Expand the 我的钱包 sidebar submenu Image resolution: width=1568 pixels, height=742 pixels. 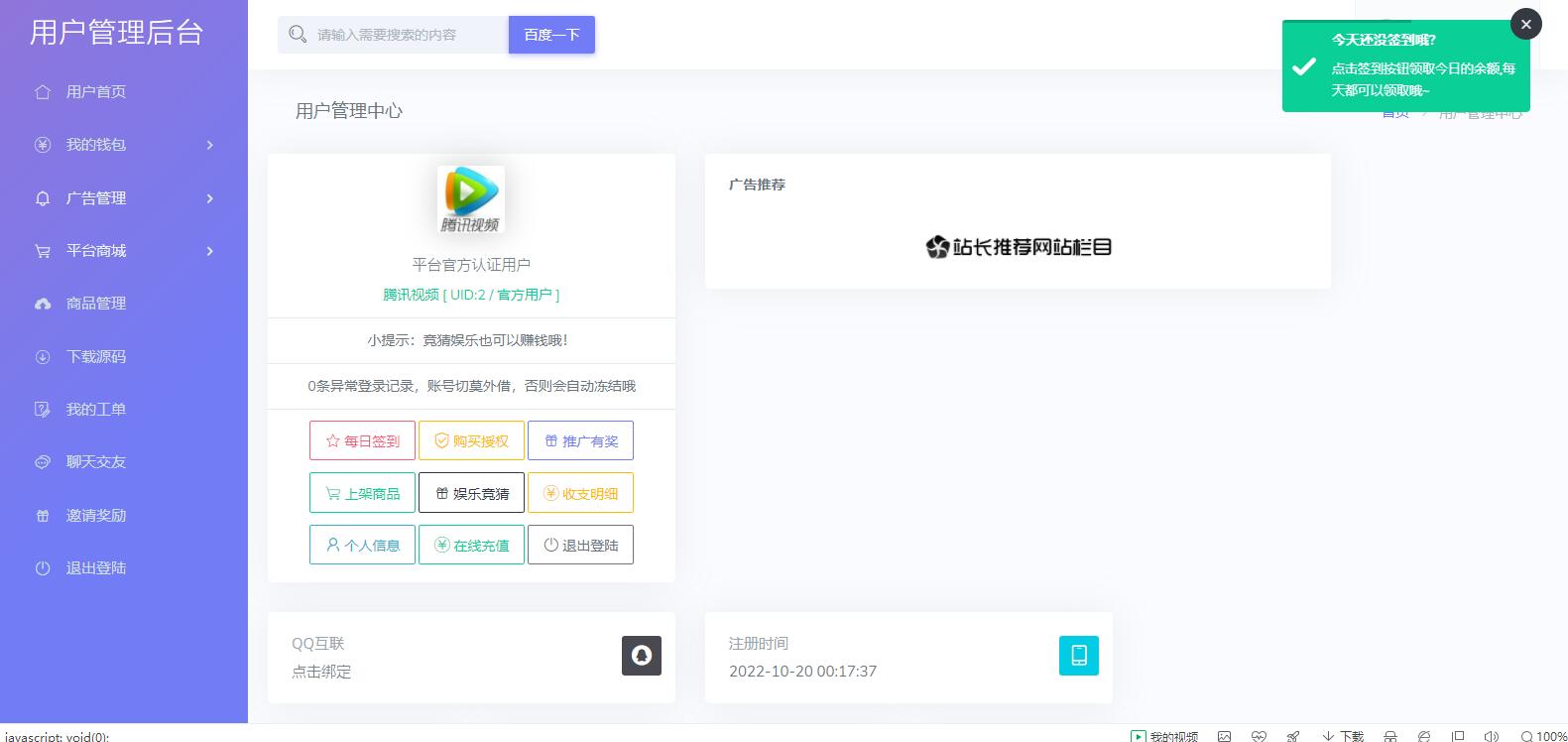coord(124,145)
